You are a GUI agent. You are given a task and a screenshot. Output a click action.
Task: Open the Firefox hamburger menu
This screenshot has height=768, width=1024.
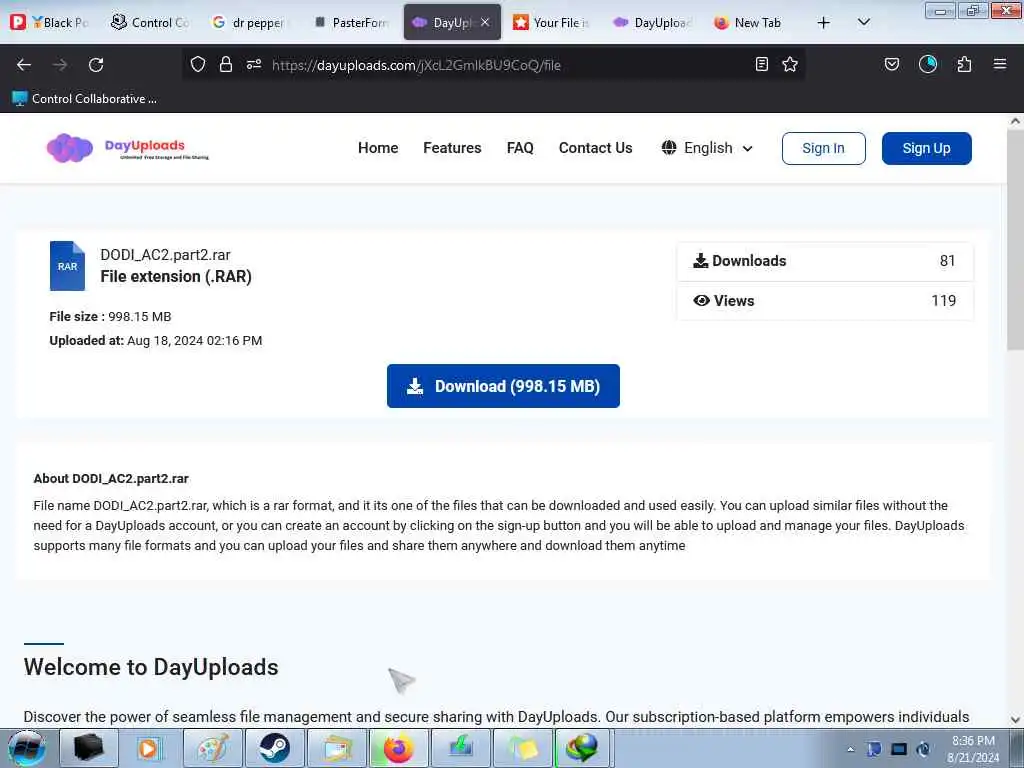(1000, 64)
